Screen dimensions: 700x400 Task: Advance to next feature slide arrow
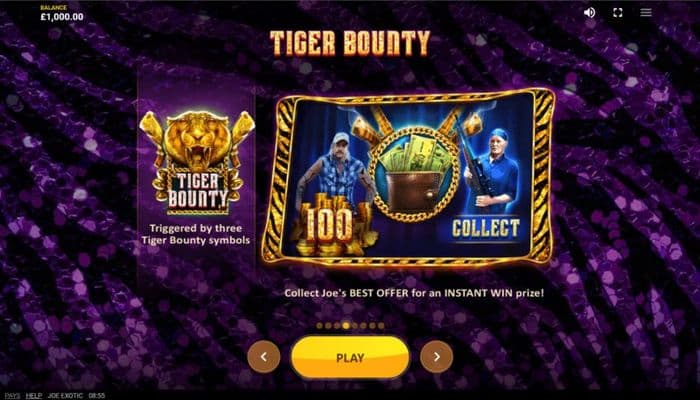pyautogui.click(x=437, y=357)
